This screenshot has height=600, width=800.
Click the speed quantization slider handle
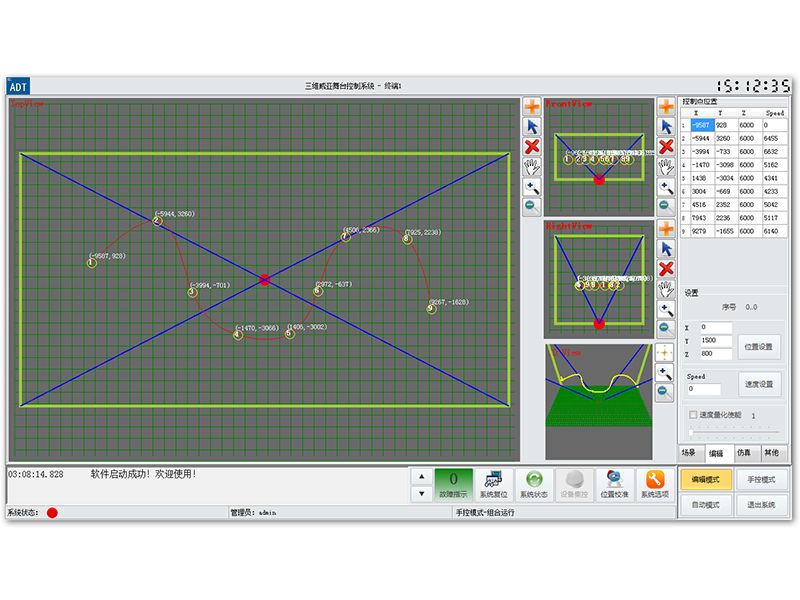pyautogui.click(x=690, y=432)
